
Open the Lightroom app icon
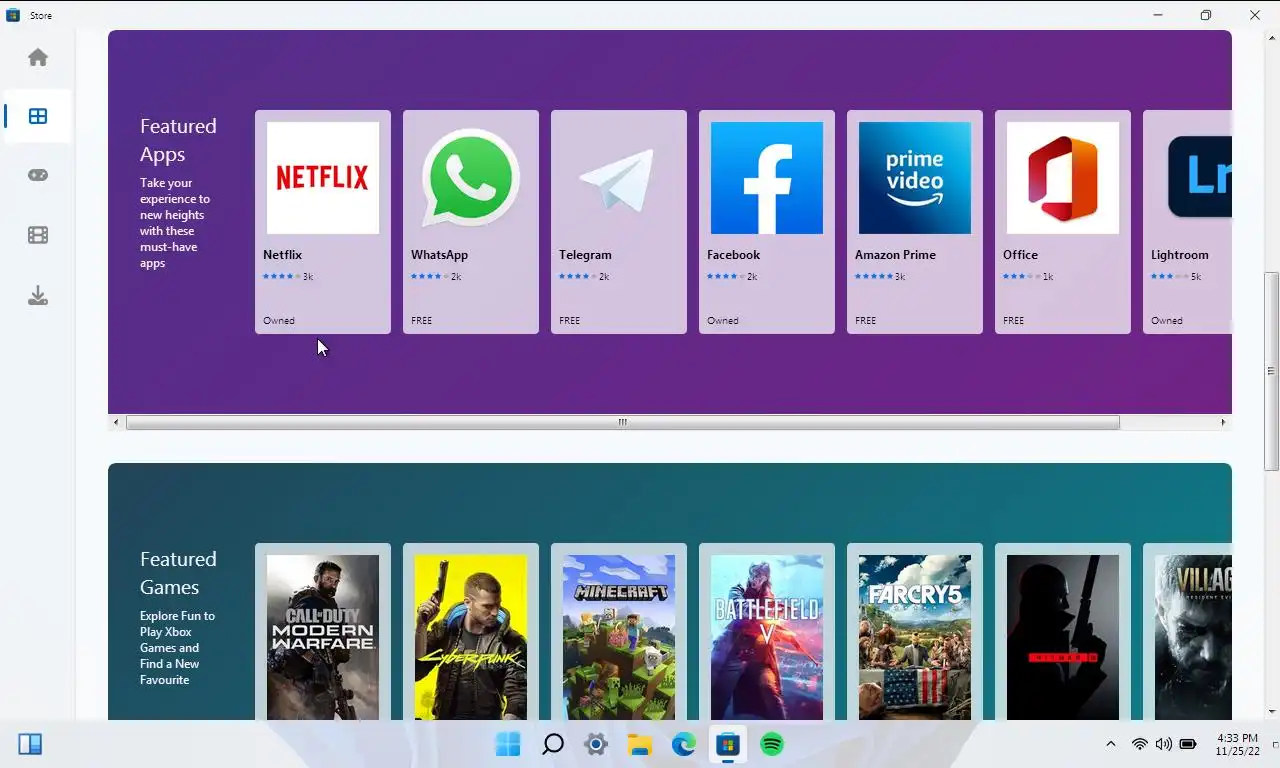click(1199, 178)
